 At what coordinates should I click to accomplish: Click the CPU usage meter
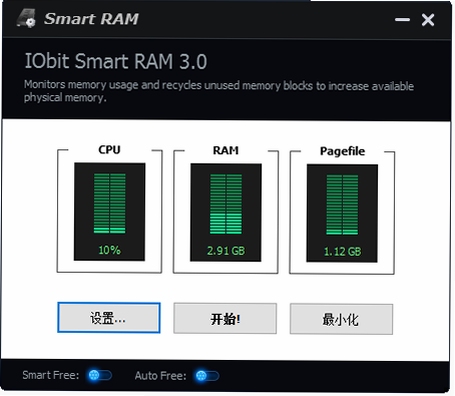coord(109,212)
